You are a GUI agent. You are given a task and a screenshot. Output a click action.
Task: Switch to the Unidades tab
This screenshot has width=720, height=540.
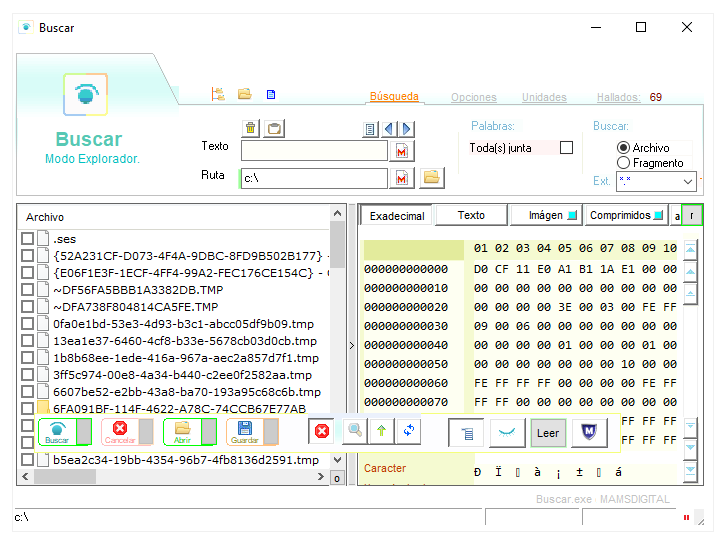tap(544, 97)
